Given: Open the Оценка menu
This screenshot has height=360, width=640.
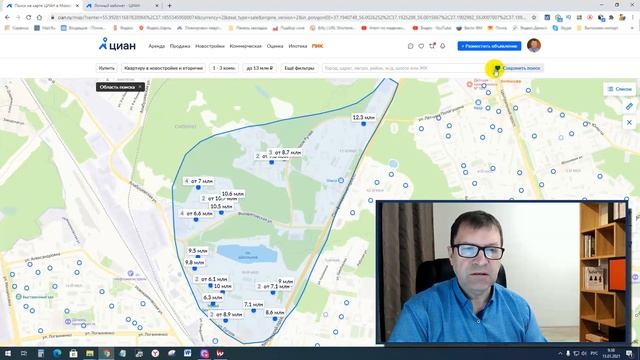Looking at the screenshot, I should point(275,46).
